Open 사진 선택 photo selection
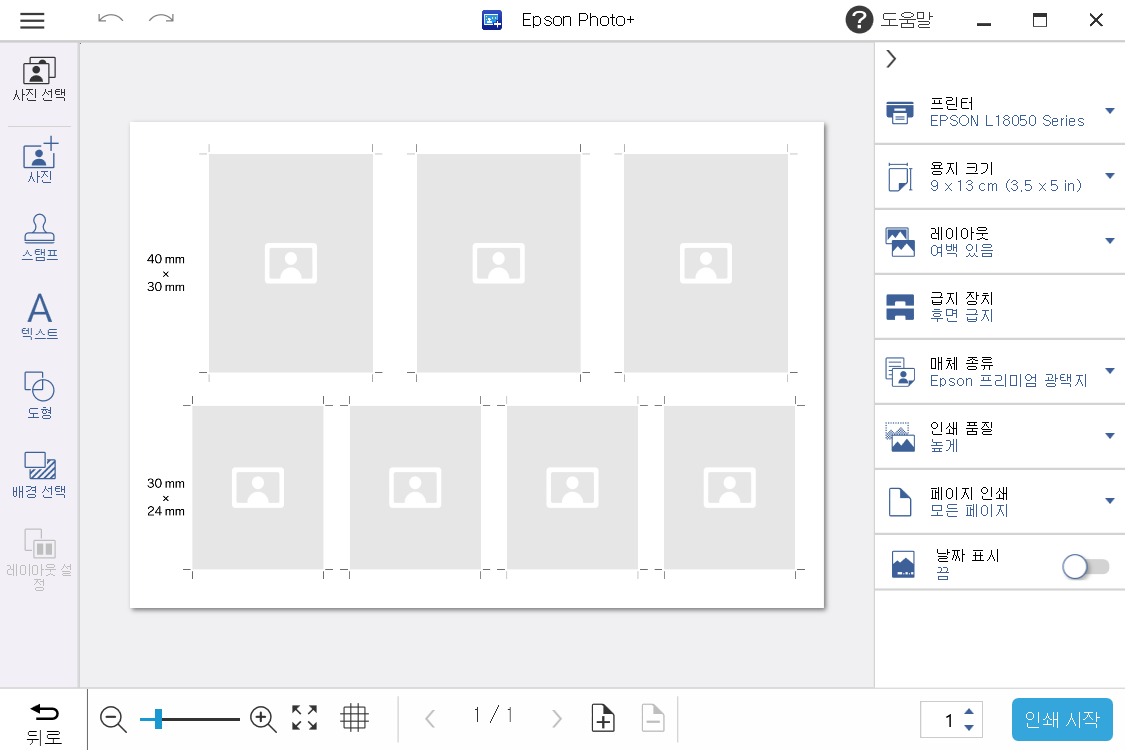Screen dimensions: 1125x750 pos(39,80)
